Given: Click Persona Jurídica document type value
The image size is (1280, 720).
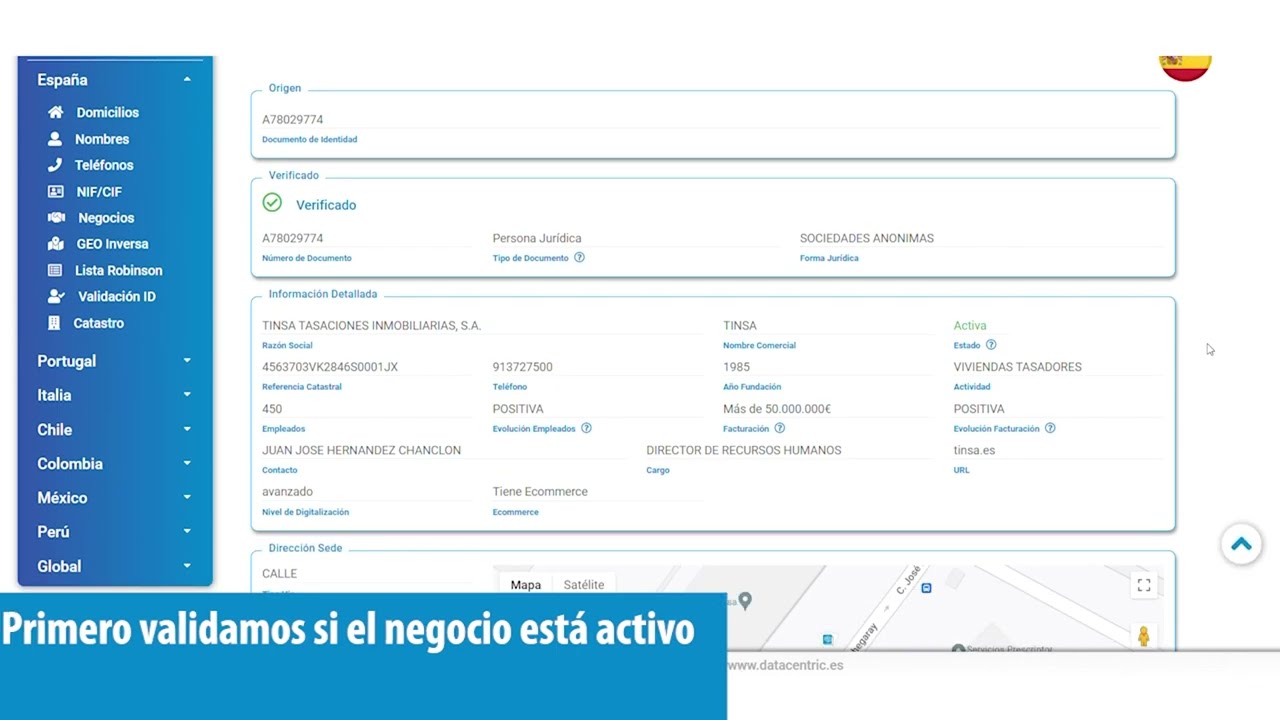Looking at the screenshot, I should click(x=537, y=238).
